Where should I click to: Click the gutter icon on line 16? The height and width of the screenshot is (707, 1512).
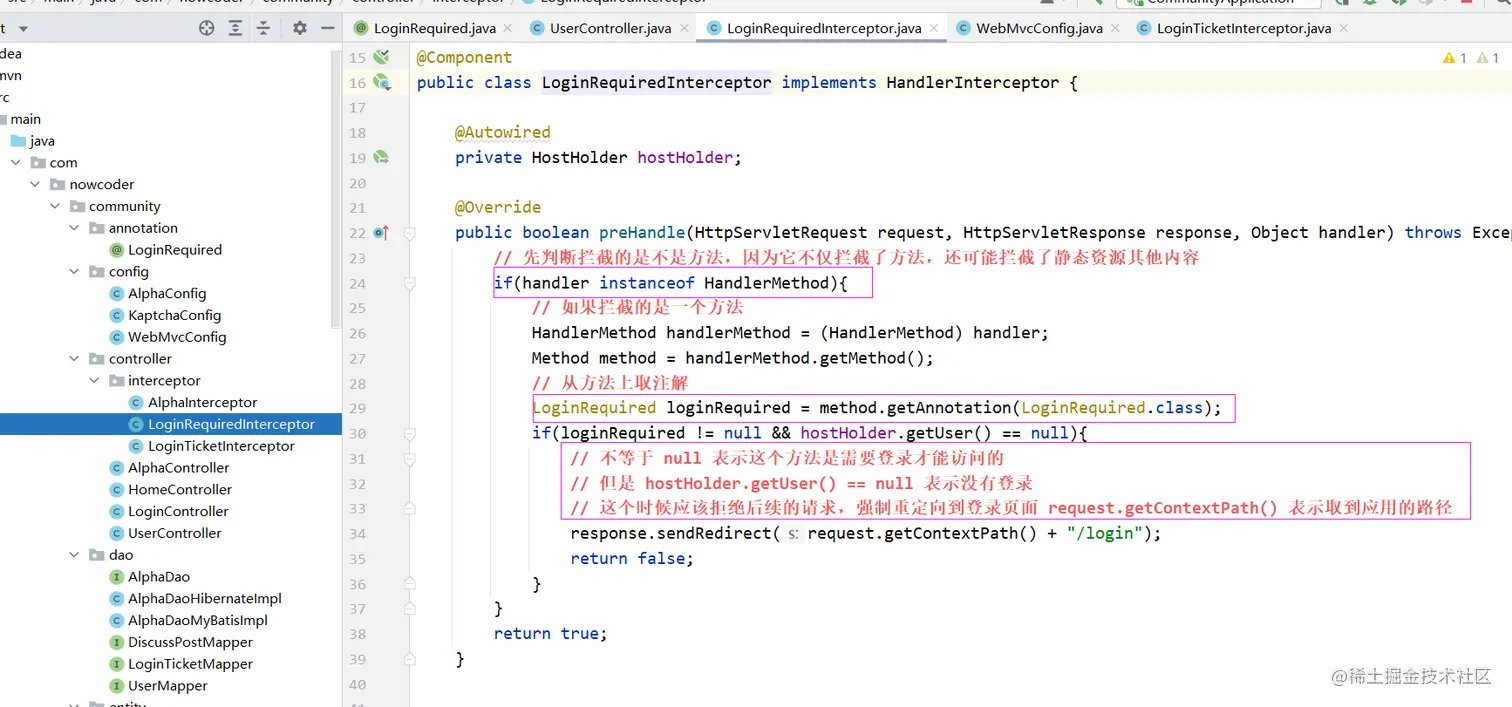pos(381,82)
